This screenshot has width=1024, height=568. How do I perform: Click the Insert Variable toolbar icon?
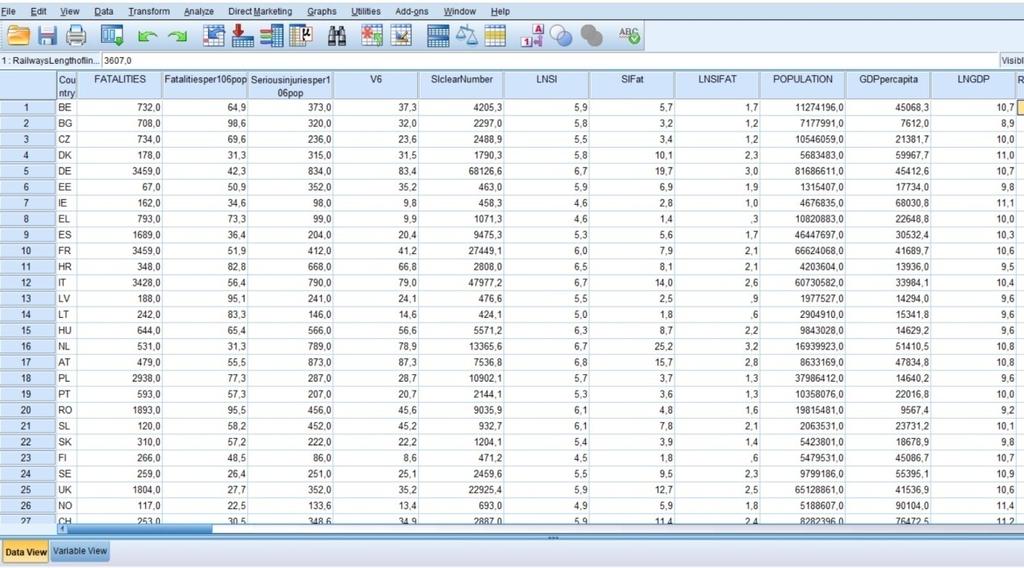point(402,36)
